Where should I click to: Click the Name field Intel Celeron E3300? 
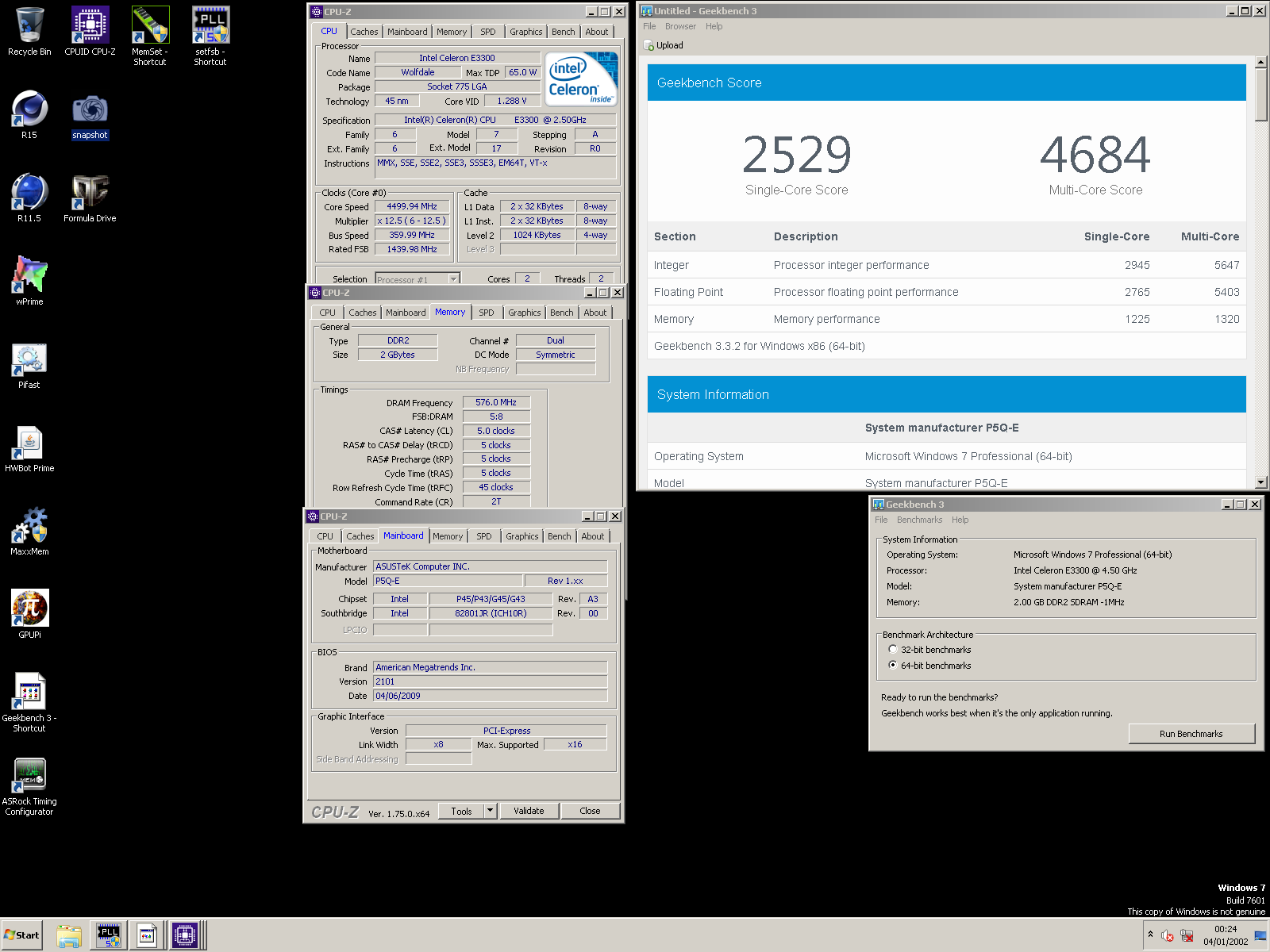pos(457,58)
